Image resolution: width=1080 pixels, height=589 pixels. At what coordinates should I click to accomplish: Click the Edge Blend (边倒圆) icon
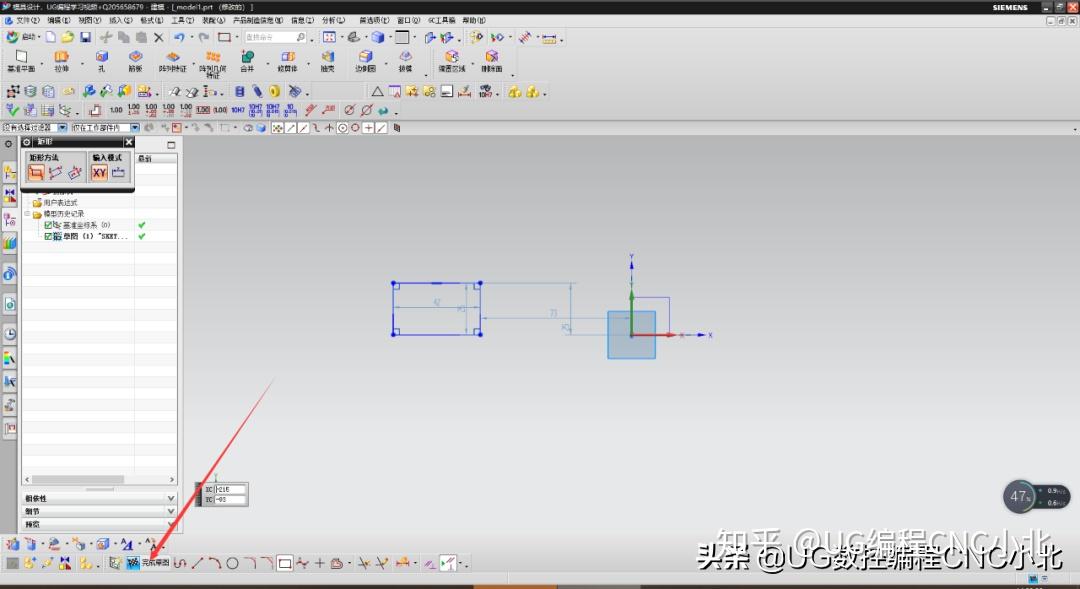pos(367,58)
